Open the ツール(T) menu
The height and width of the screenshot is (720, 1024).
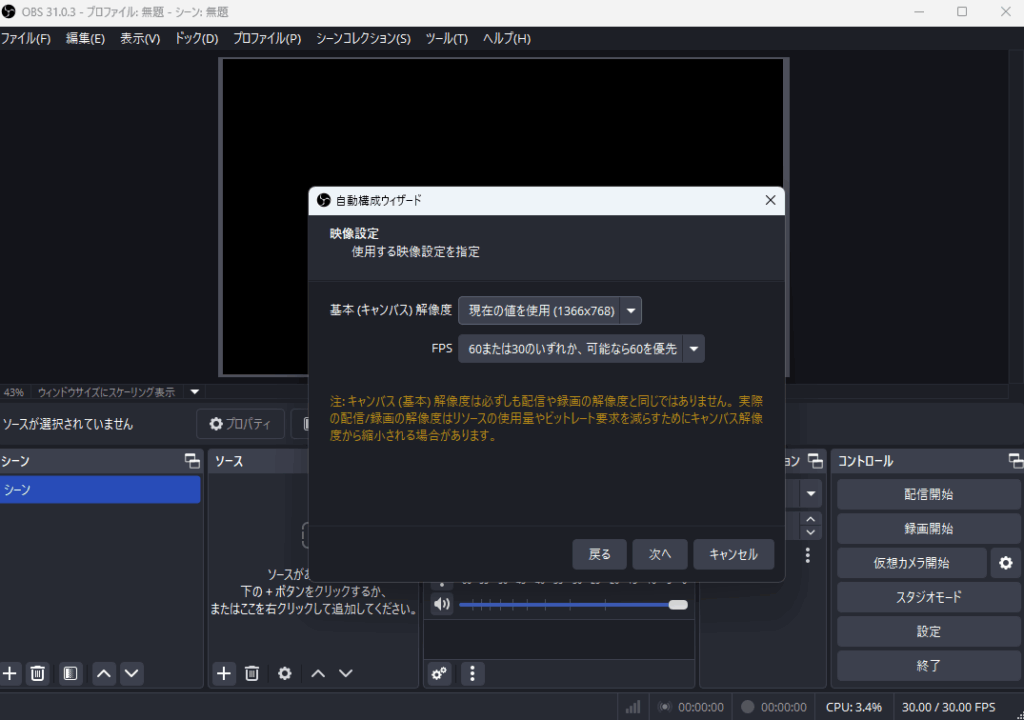446,39
